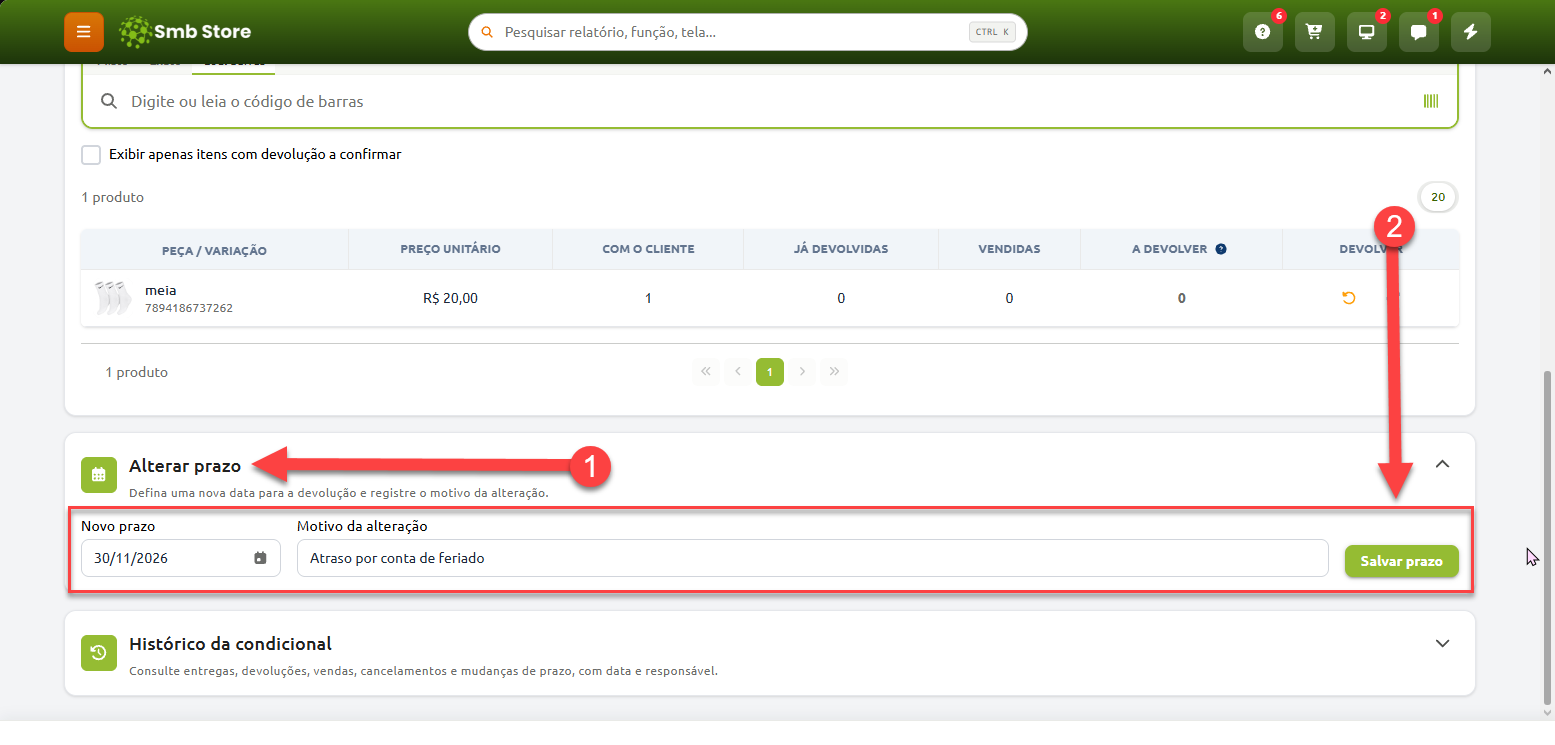Screen dimensions: 1555x745
Task: Tick Exibir apenas itens com devolução a confirmar
Action: point(92,155)
